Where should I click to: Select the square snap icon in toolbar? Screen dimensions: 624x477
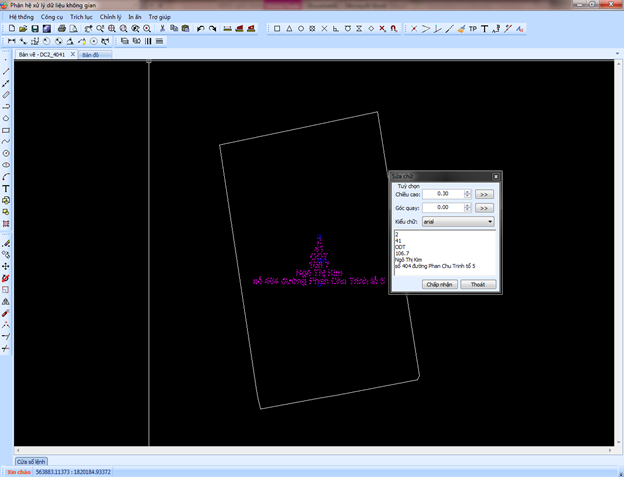pos(277,29)
